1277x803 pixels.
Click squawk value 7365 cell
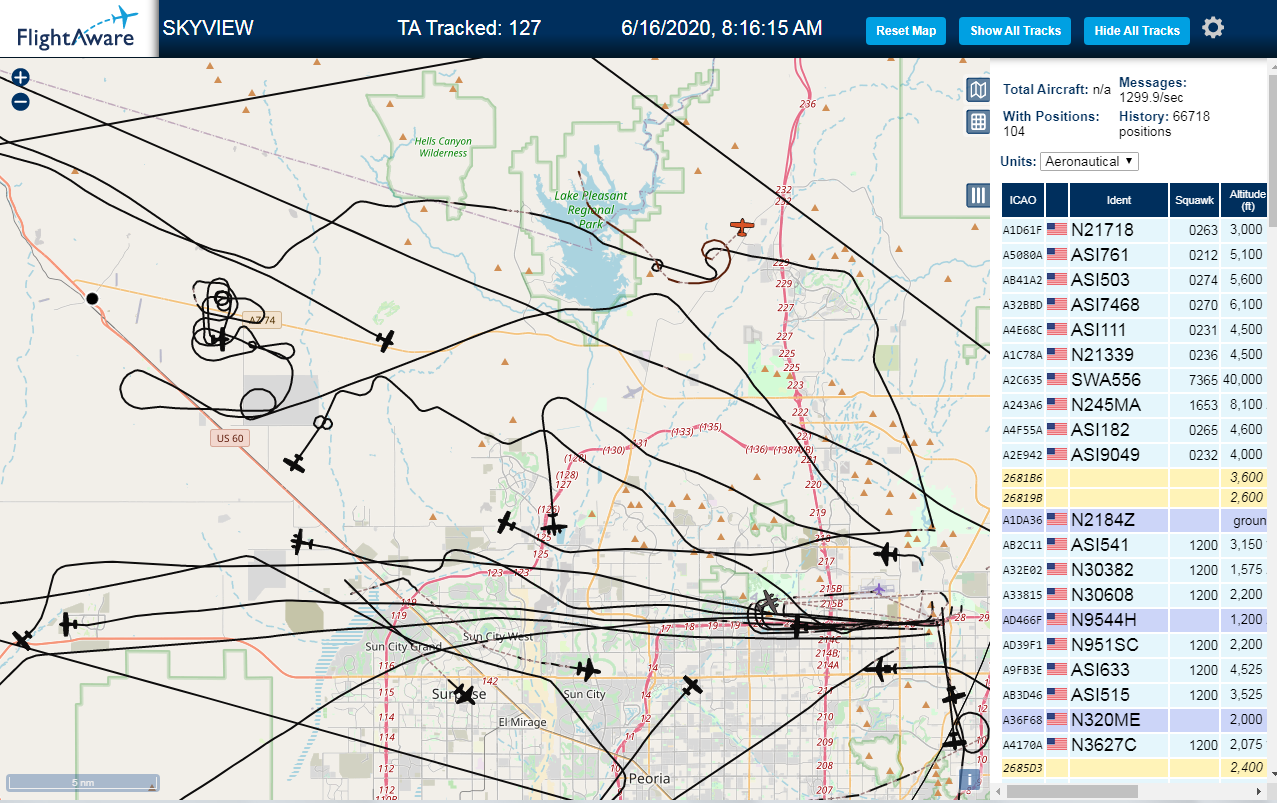[x=1195, y=380]
